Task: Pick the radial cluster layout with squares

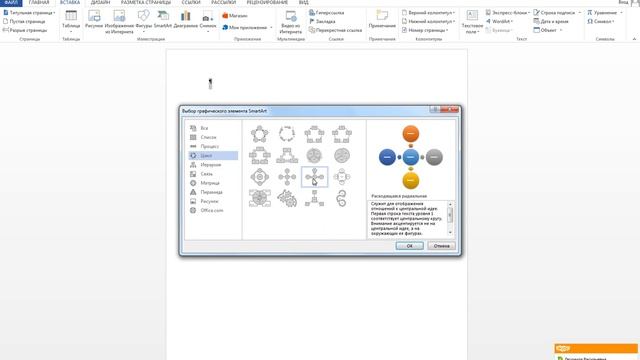Action: pos(314,198)
